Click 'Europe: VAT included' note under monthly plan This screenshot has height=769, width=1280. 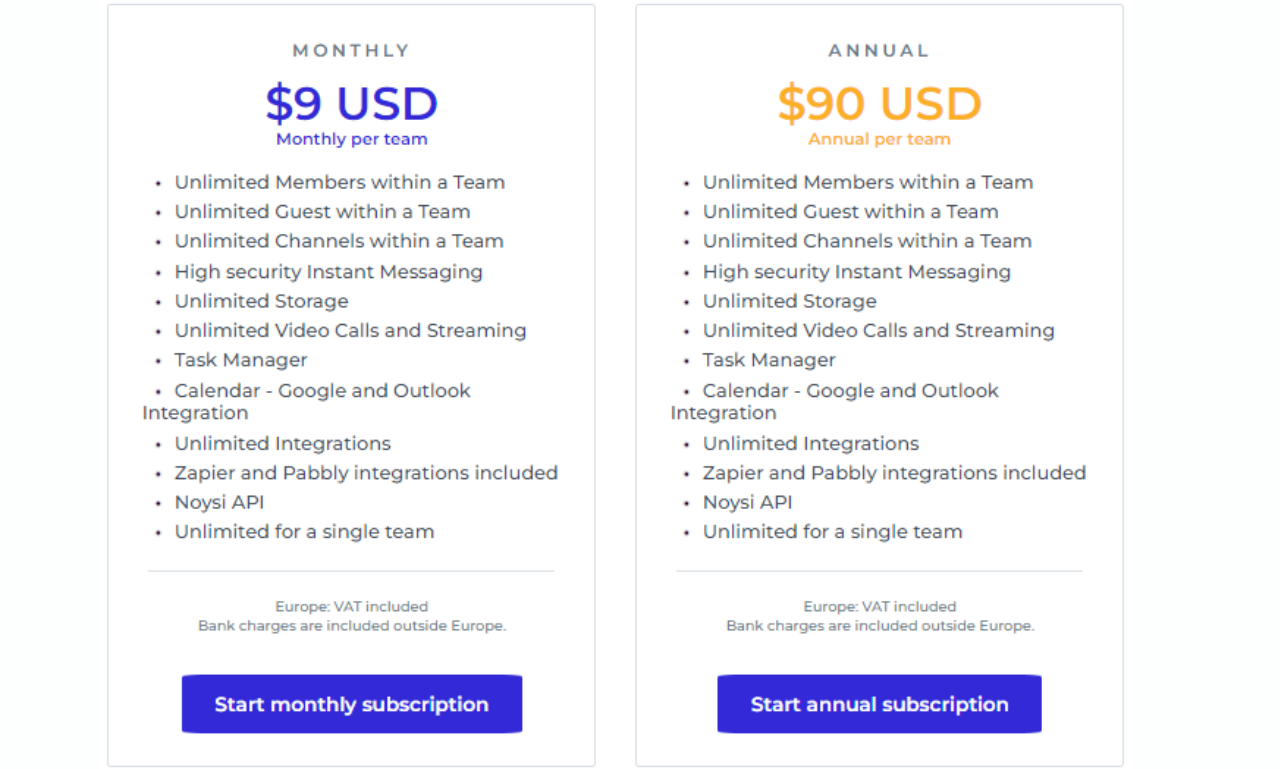click(x=352, y=607)
